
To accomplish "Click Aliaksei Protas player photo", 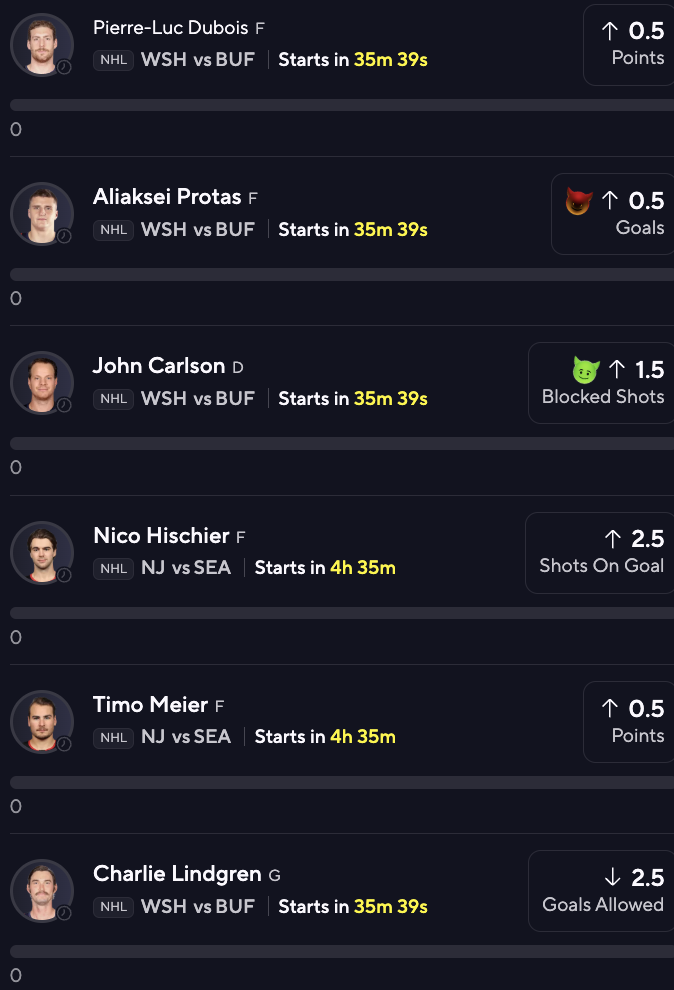I will coord(42,213).
